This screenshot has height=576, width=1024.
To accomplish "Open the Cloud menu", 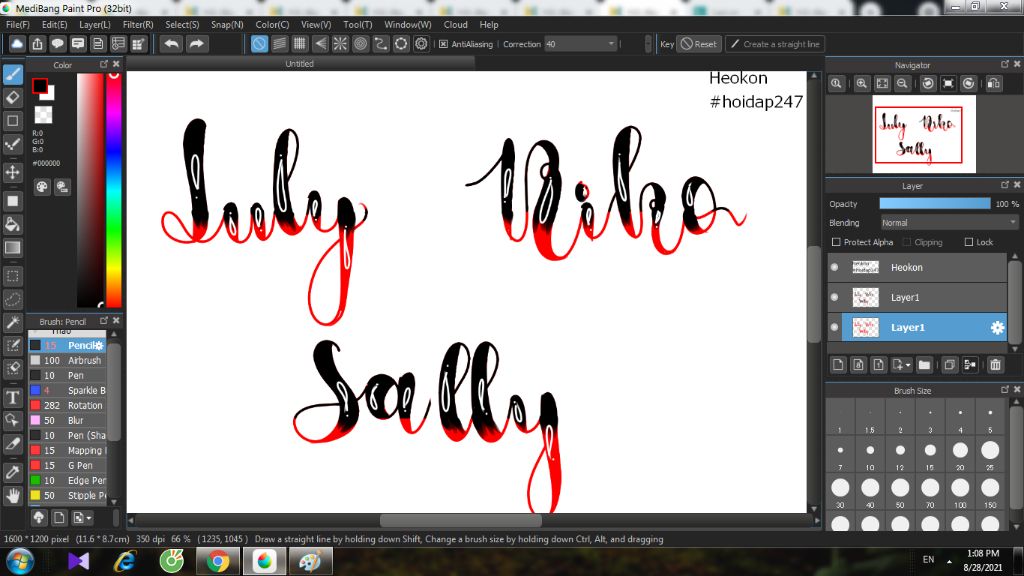I will (x=455, y=25).
